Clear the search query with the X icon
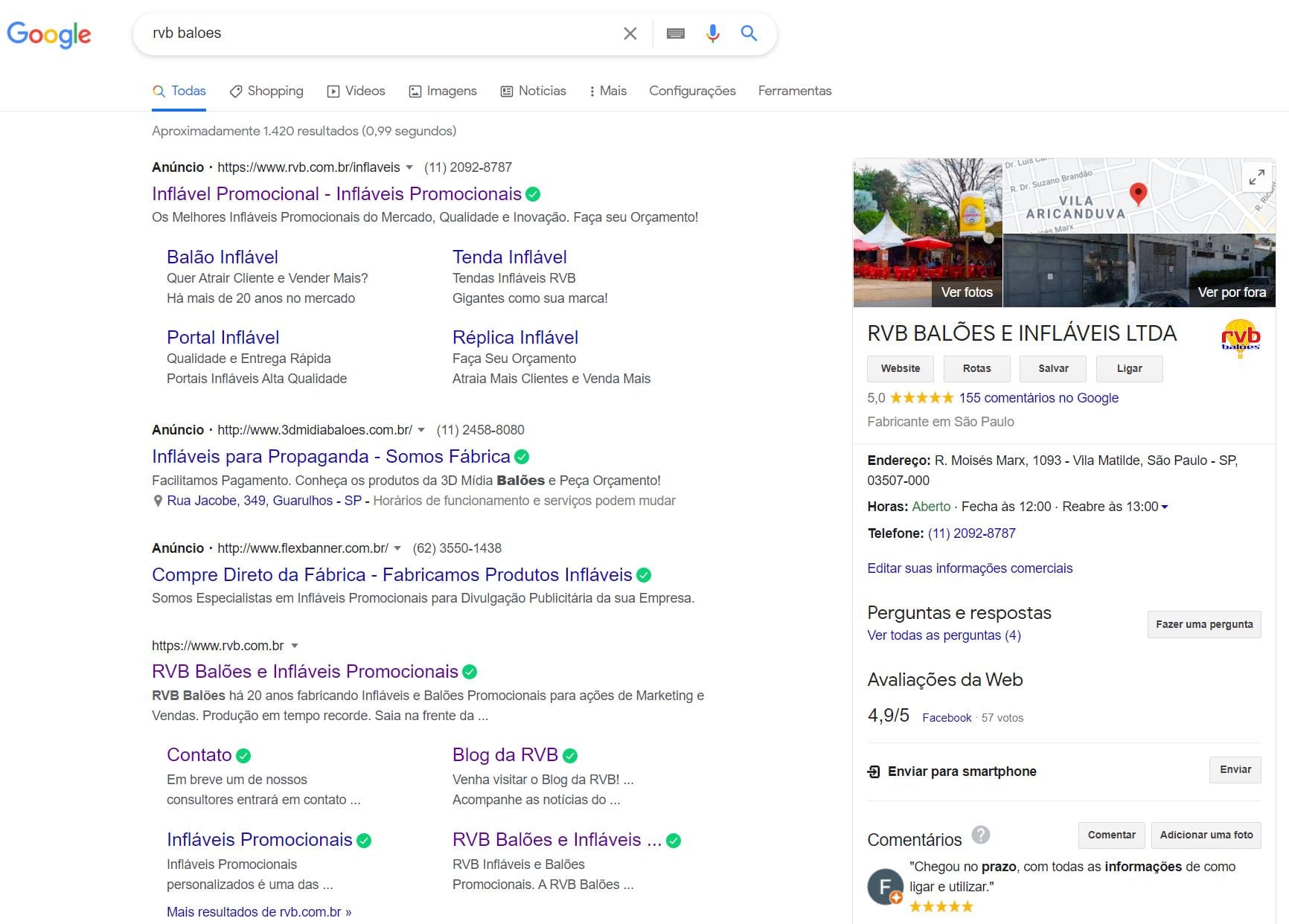Screen dimensions: 1289x924 pos(630,33)
